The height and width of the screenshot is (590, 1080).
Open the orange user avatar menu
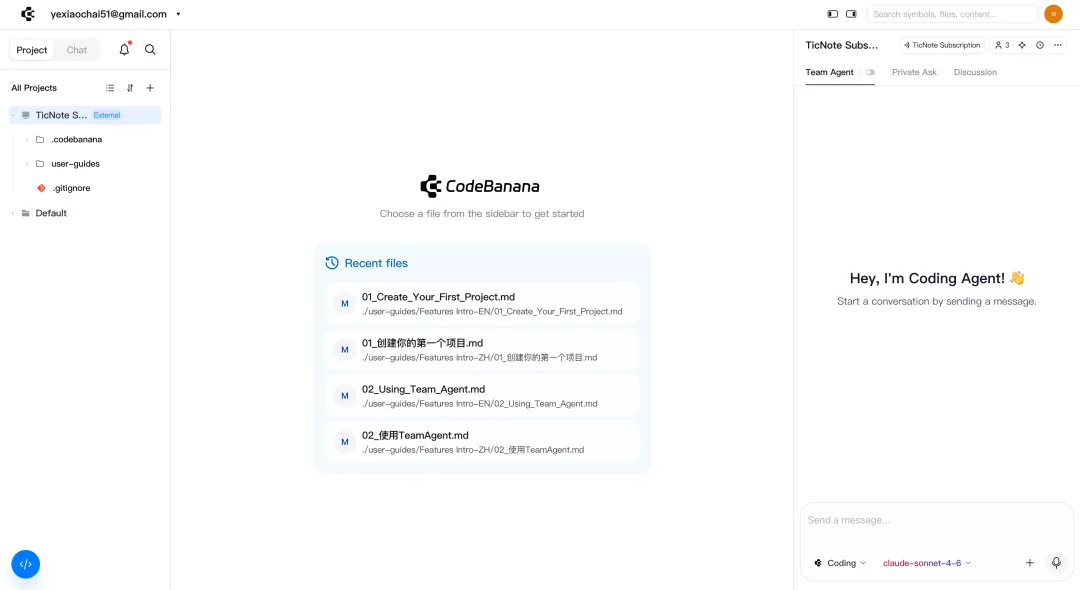tap(1053, 14)
